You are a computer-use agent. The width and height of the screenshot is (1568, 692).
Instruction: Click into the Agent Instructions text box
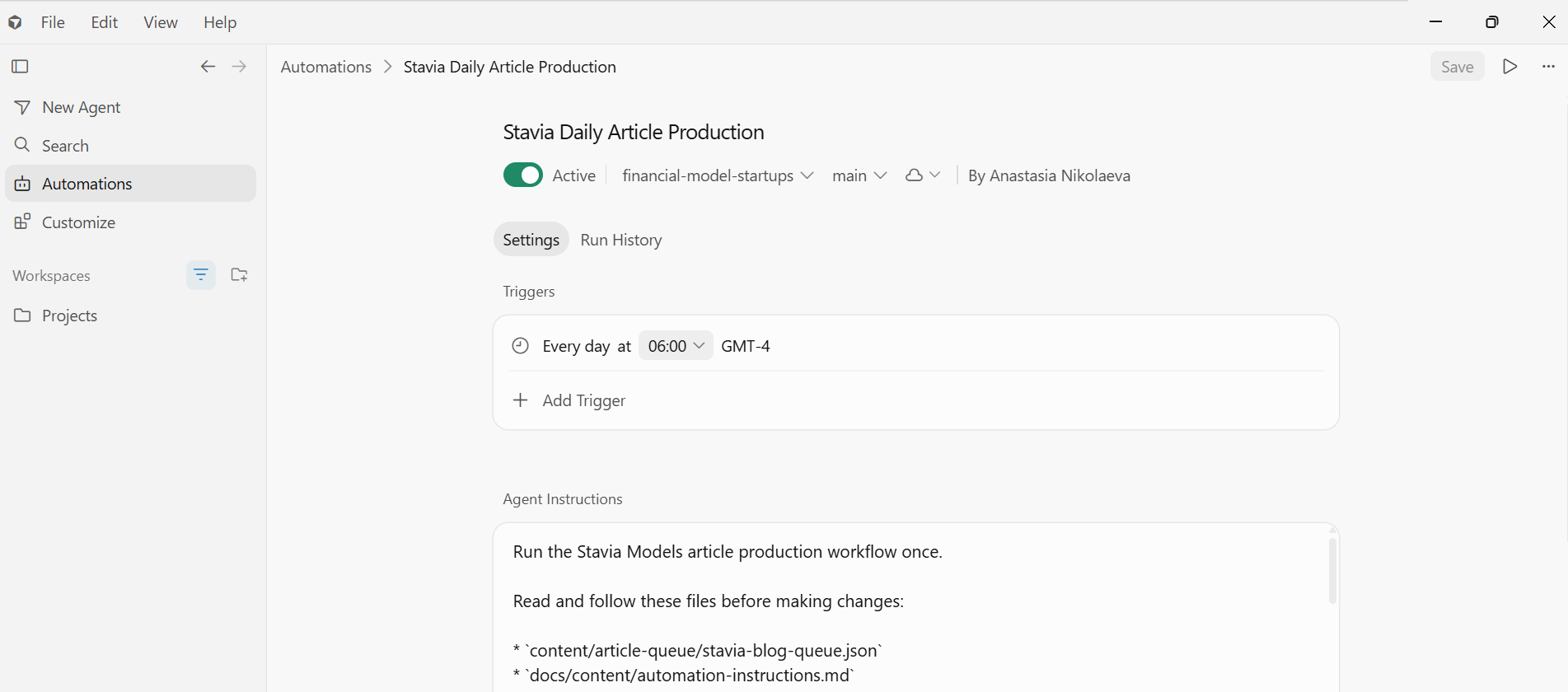(x=916, y=608)
